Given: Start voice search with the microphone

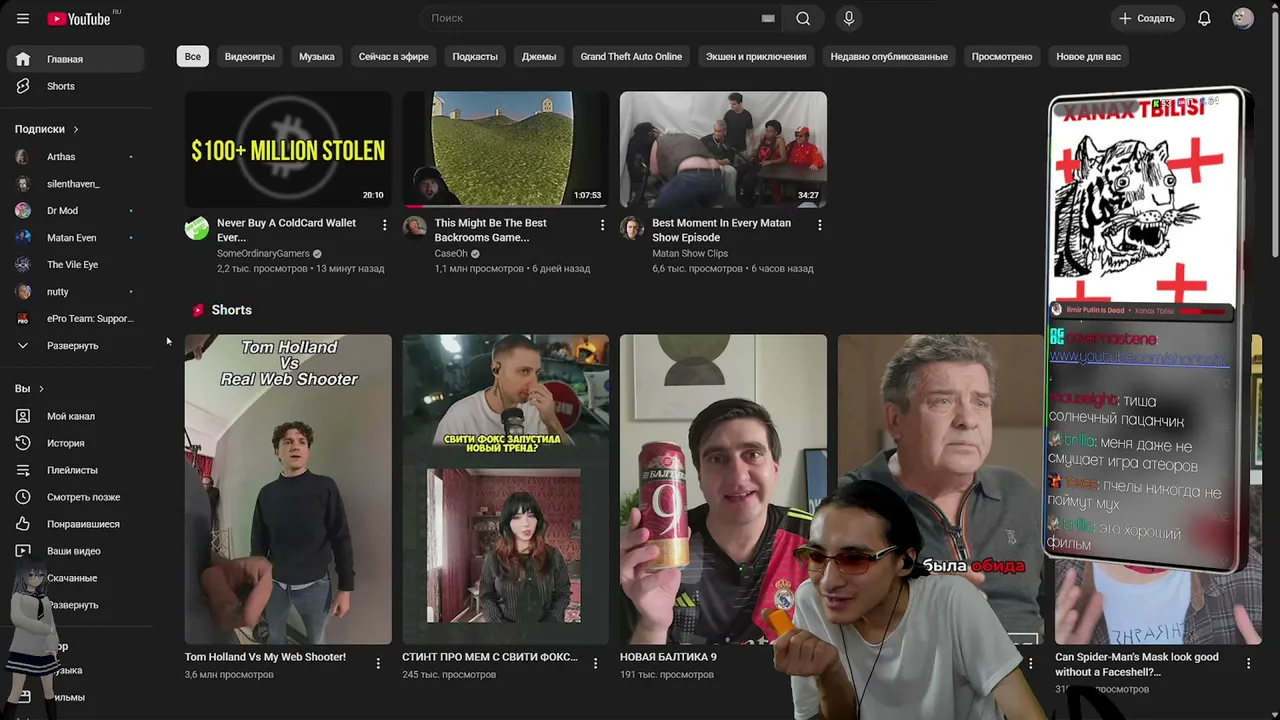Looking at the screenshot, I should click(x=849, y=18).
